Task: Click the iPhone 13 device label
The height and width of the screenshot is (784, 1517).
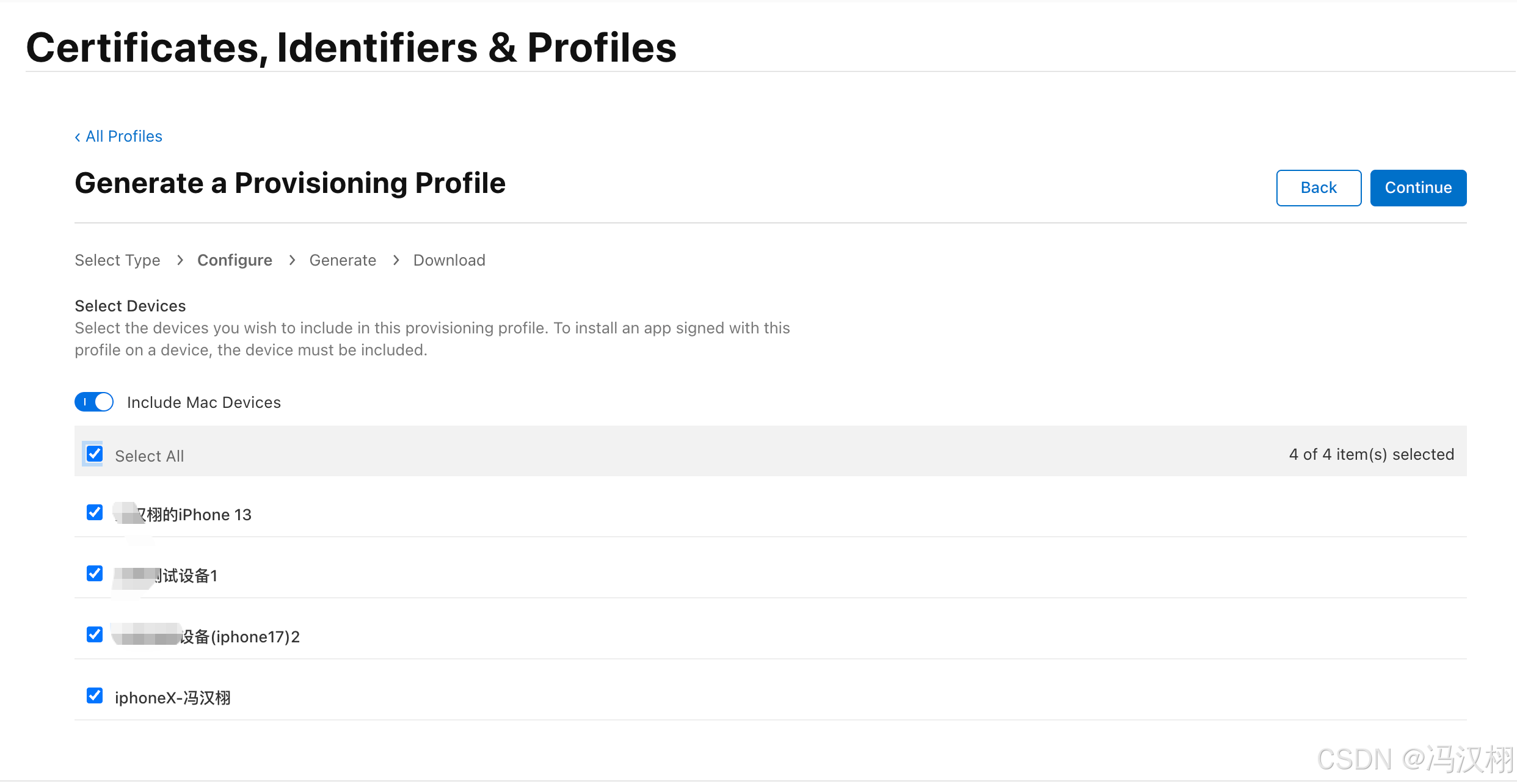Action: tap(183, 515)
